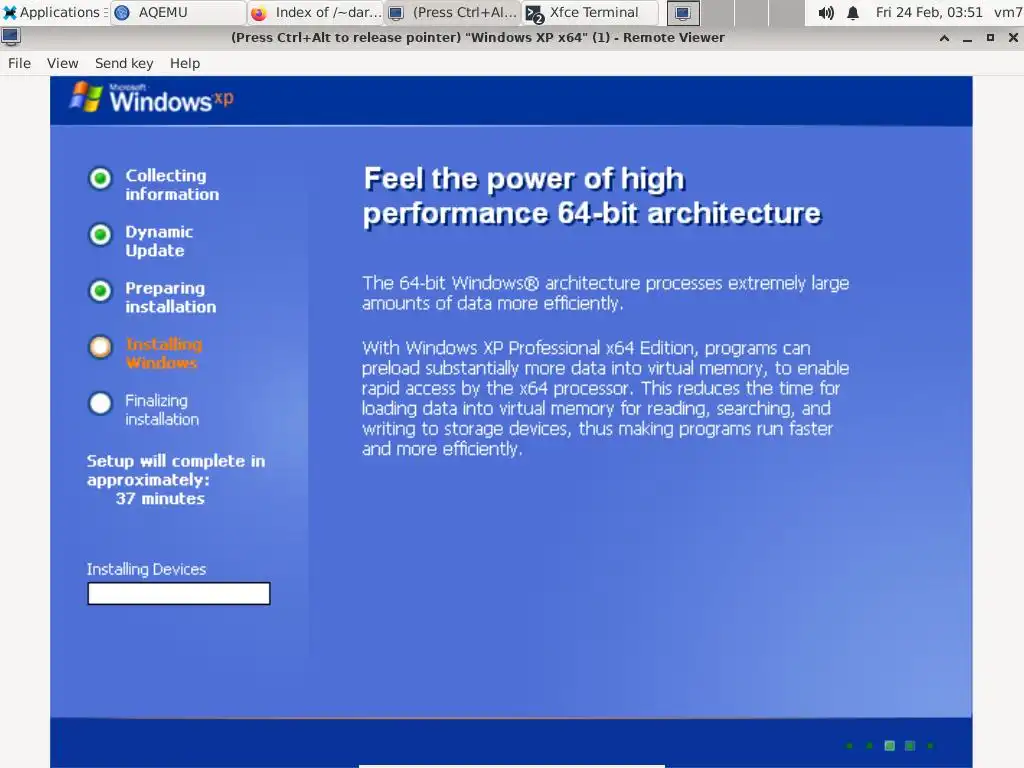Click the clock 'Fri 24 Feb, 03:51'
This screenshot has width=1024, height=768.
[929, 12]
